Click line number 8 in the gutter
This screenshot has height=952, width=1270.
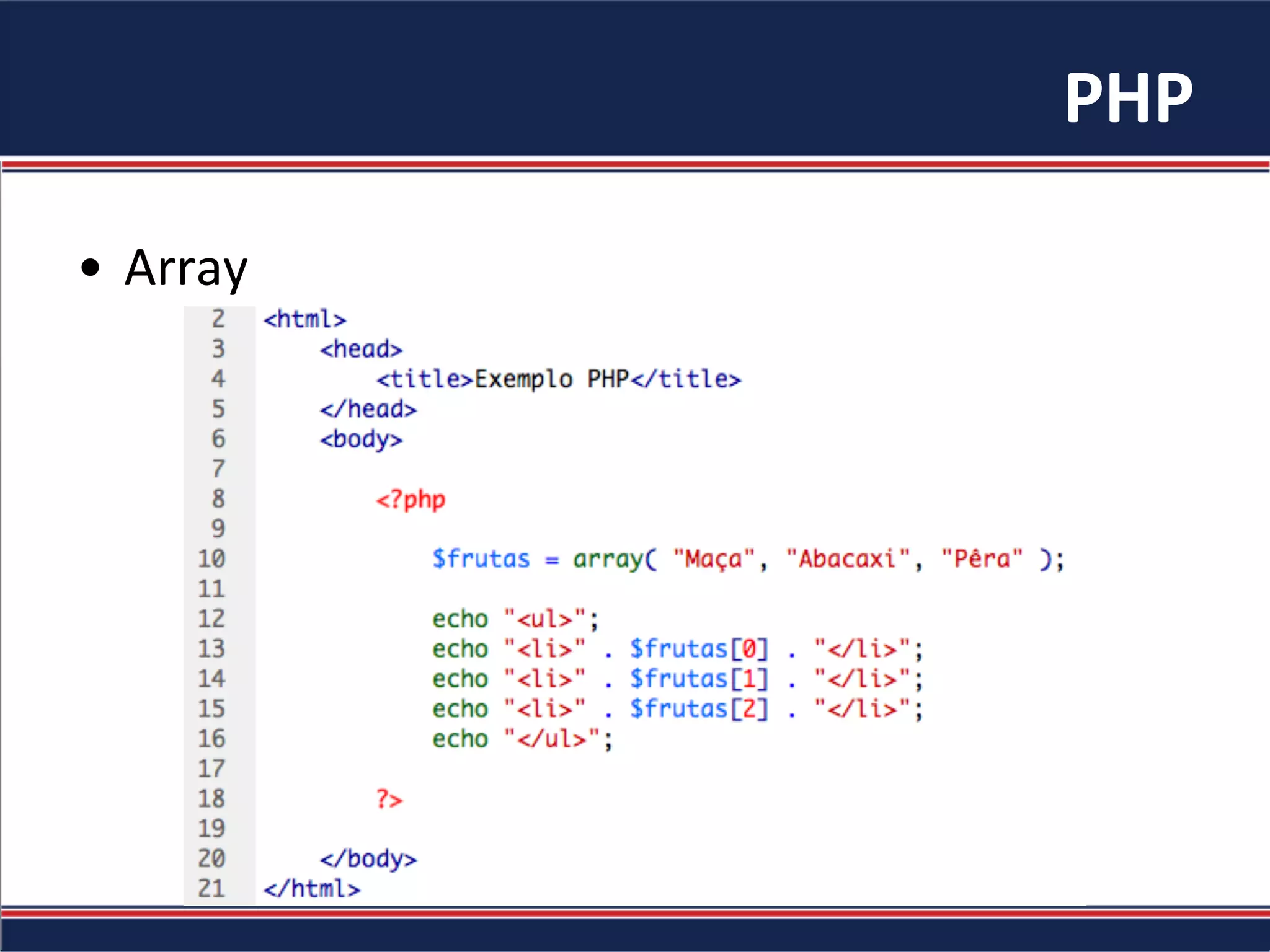(218, 499)
